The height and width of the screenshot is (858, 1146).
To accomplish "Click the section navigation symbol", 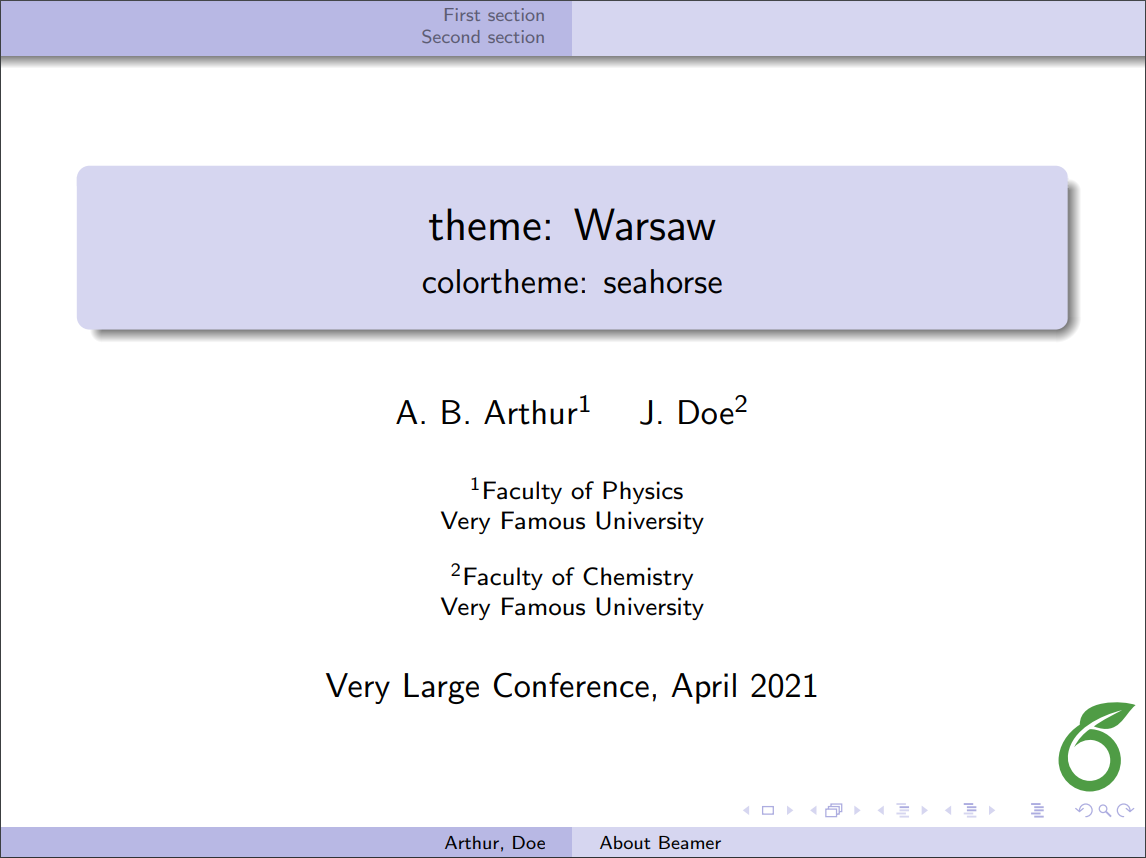I will pos(971,810).
